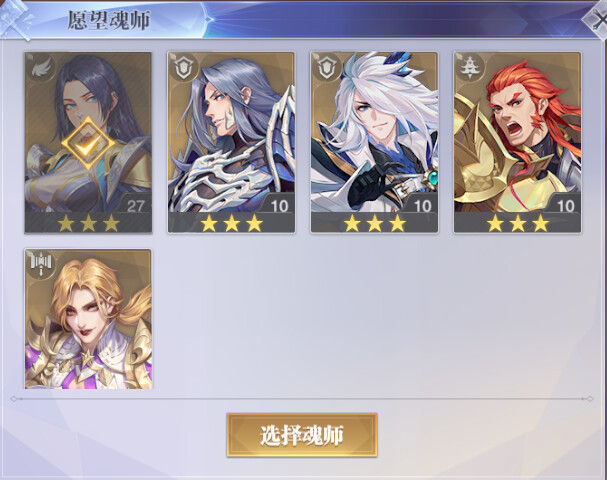Select the gray-haired soul master card
The image size is (607, 480).
231,142
